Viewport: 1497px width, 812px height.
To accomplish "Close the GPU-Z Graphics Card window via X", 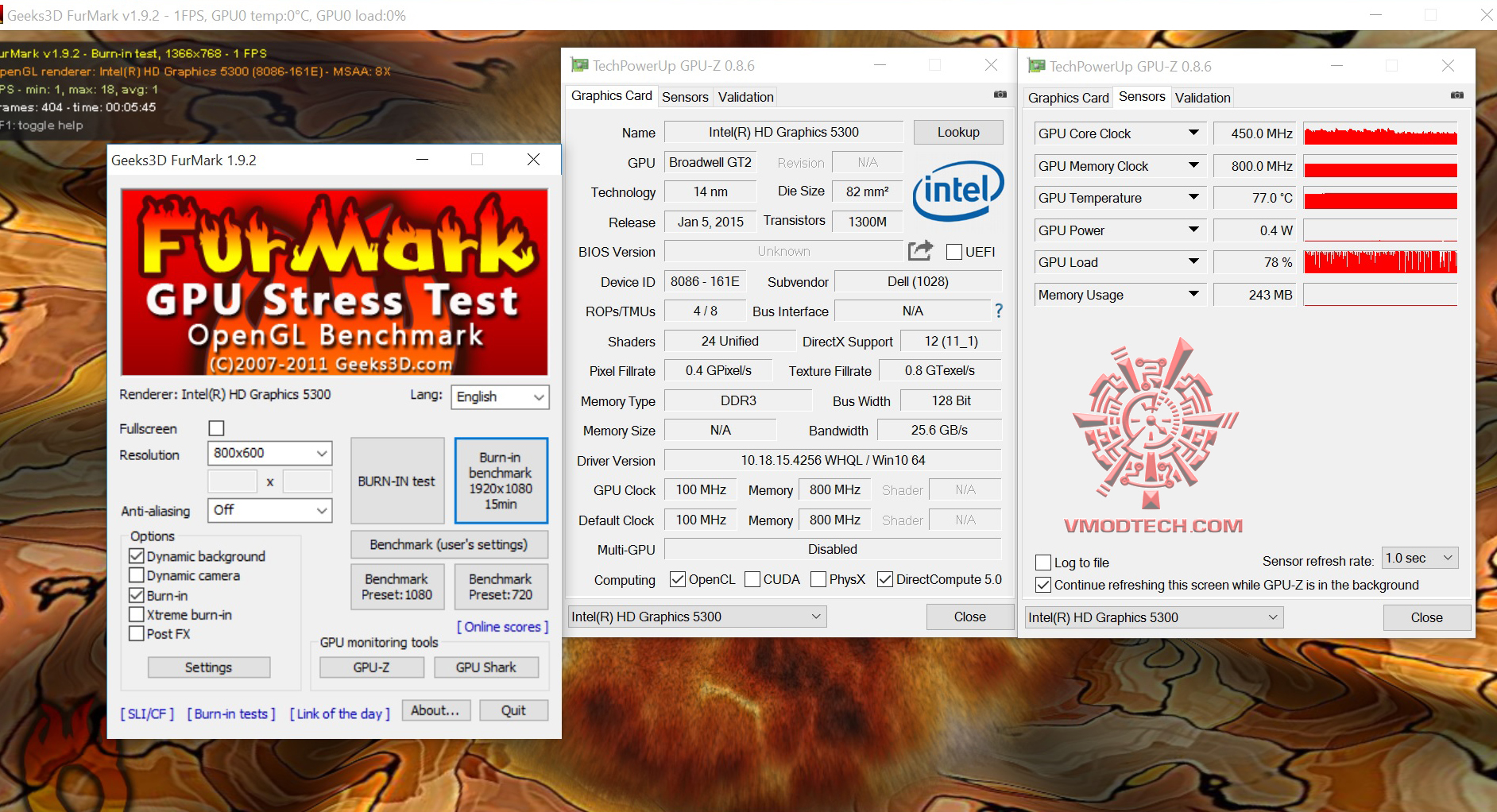I will click(x=991, y=65).
